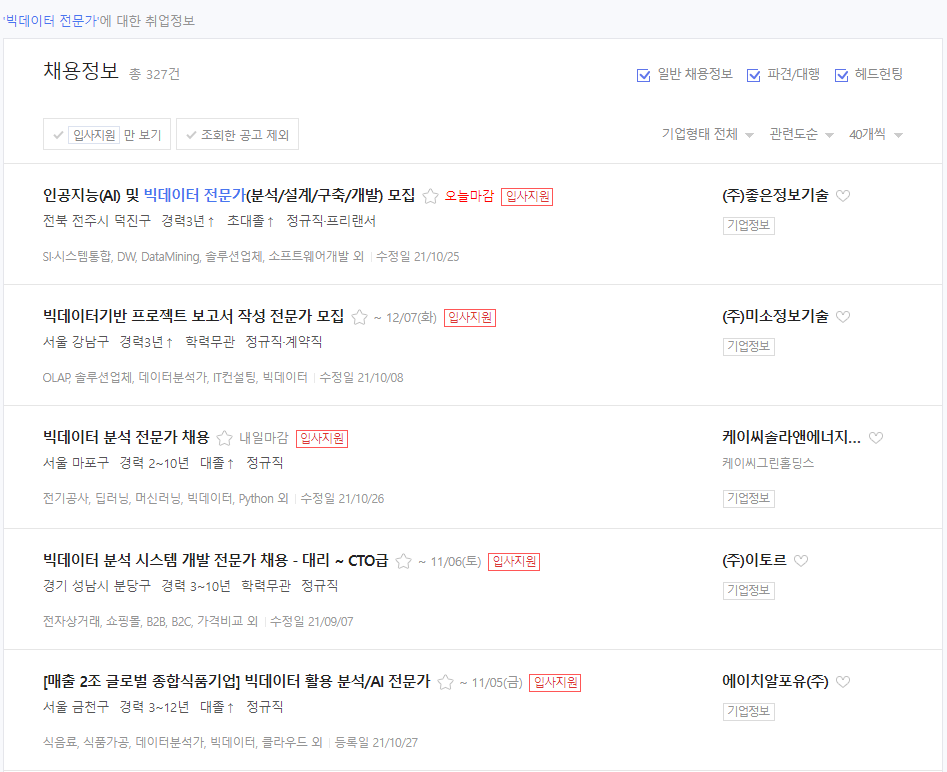Image resolution: width=947 pixels, height=772 pixels.
Task: Open the 40개씩 results-per-page dropdown
Action: coord(874,134)
